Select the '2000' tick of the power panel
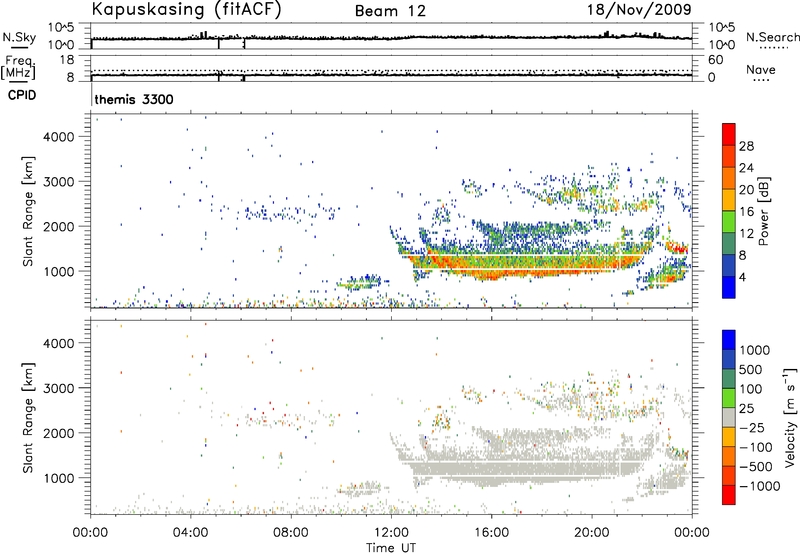Image resolution: width=800 pixels, height=554 pixels. [x=59, y=226]
